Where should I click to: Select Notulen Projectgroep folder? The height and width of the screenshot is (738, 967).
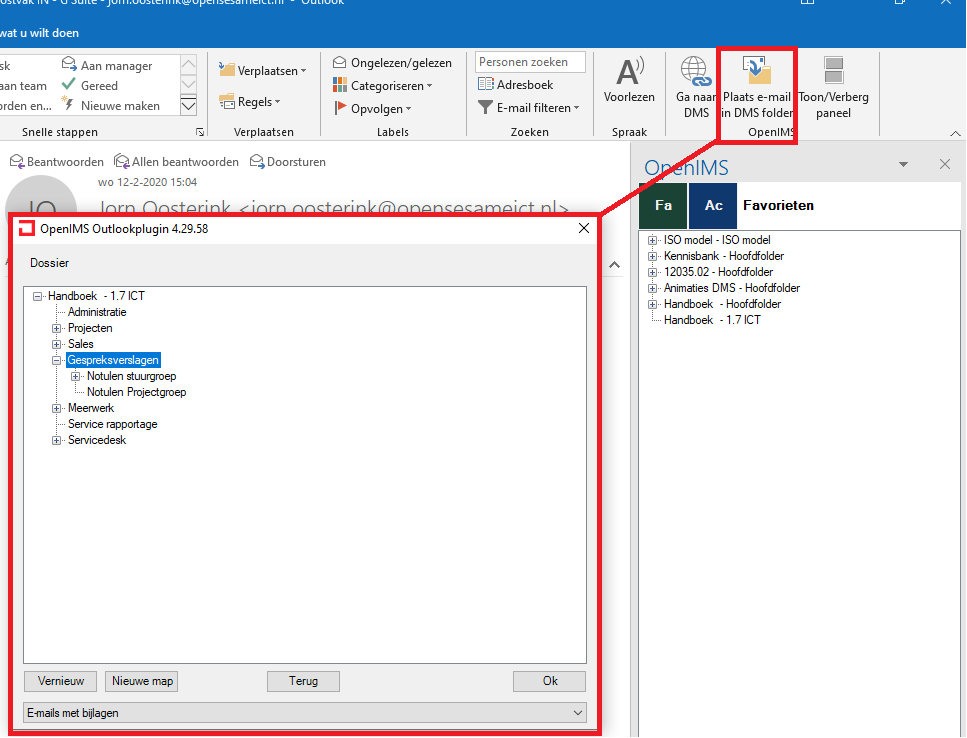coord(136,392)
